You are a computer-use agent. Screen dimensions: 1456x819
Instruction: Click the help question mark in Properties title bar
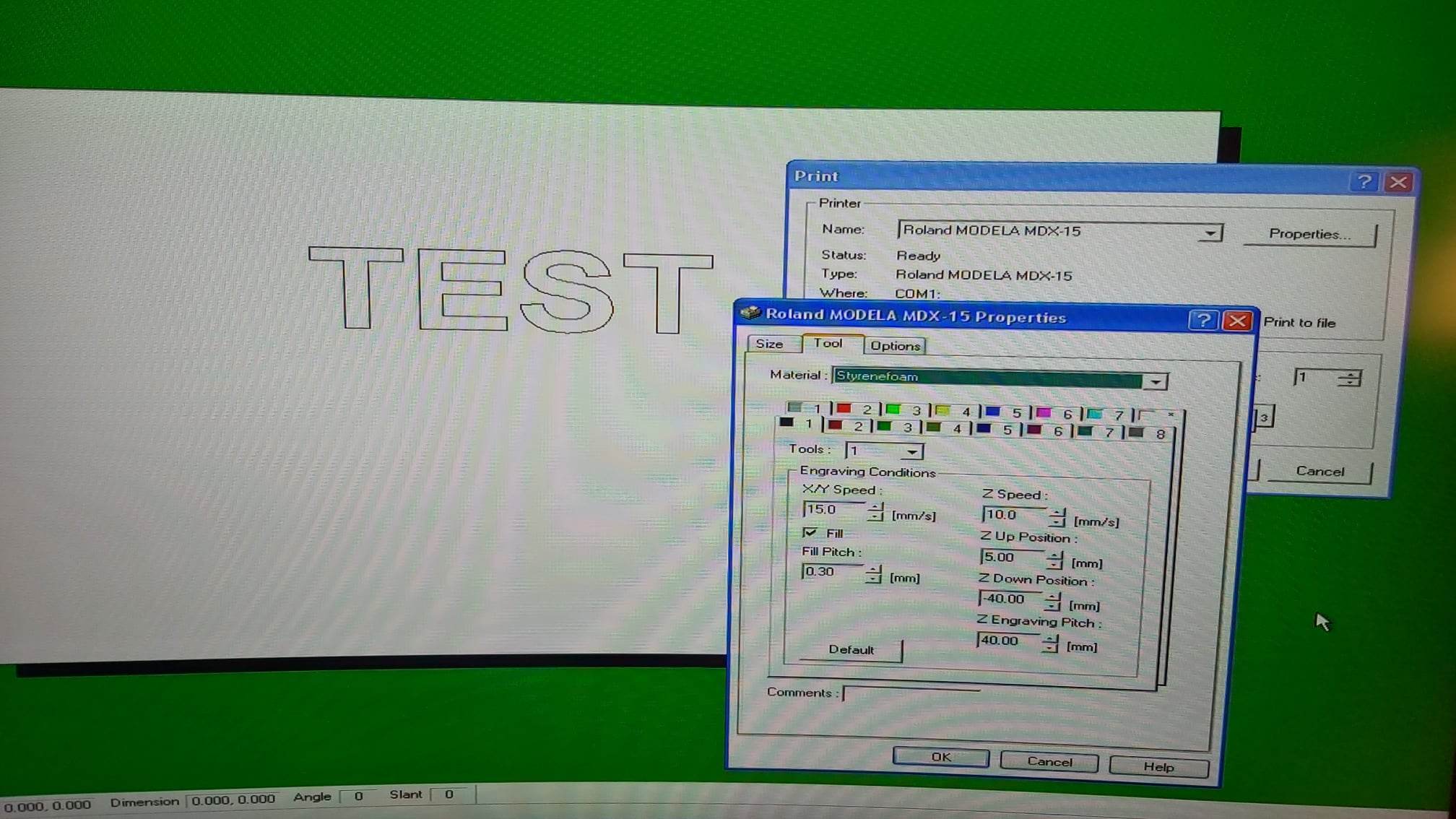click(1203, 320)
